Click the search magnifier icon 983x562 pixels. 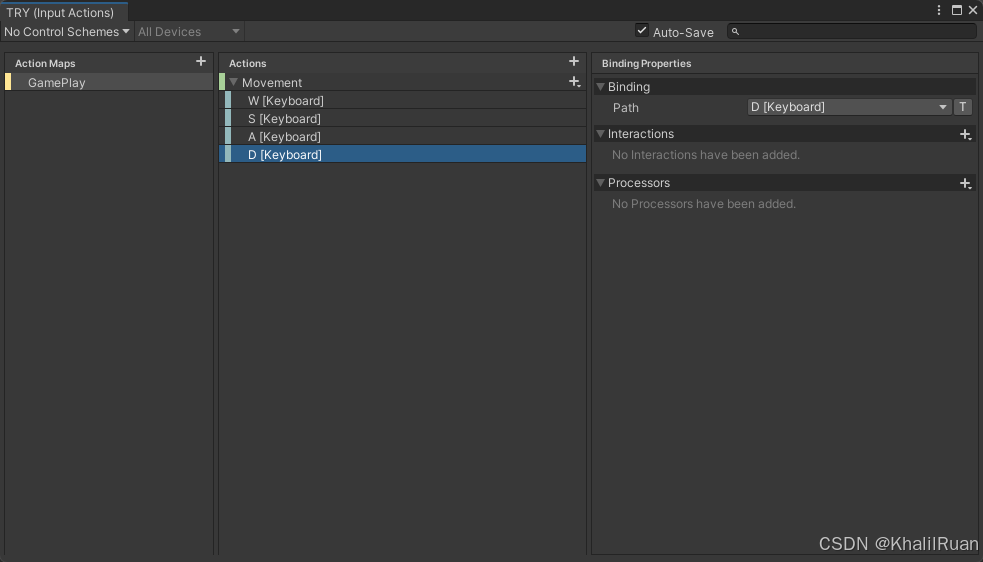735,31
